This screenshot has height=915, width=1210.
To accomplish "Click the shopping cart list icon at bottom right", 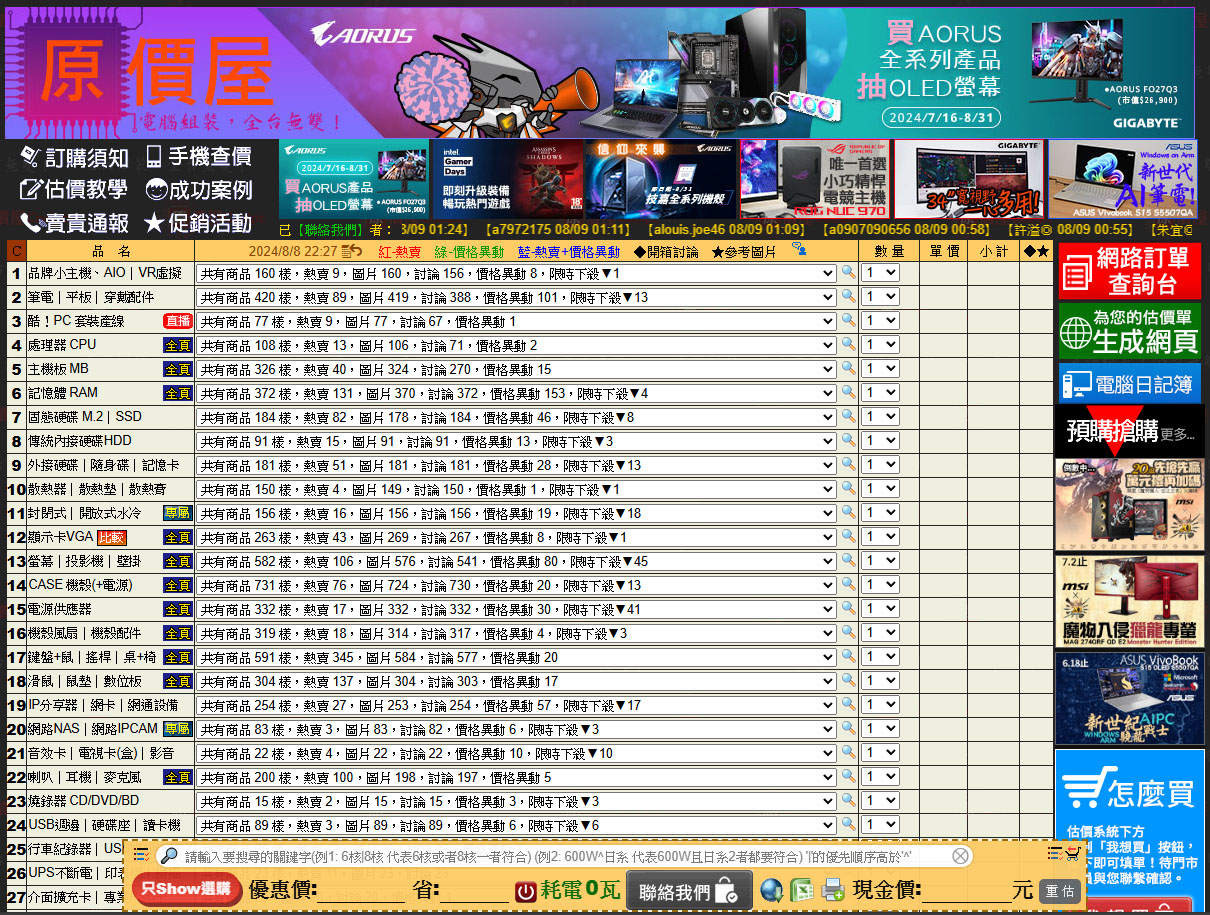I will (x=1072, y=853).
